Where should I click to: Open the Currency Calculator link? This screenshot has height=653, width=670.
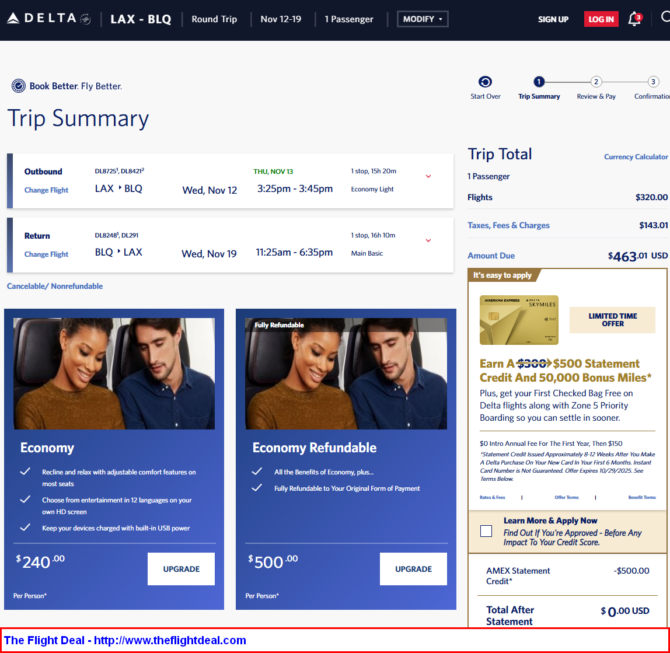635,157
